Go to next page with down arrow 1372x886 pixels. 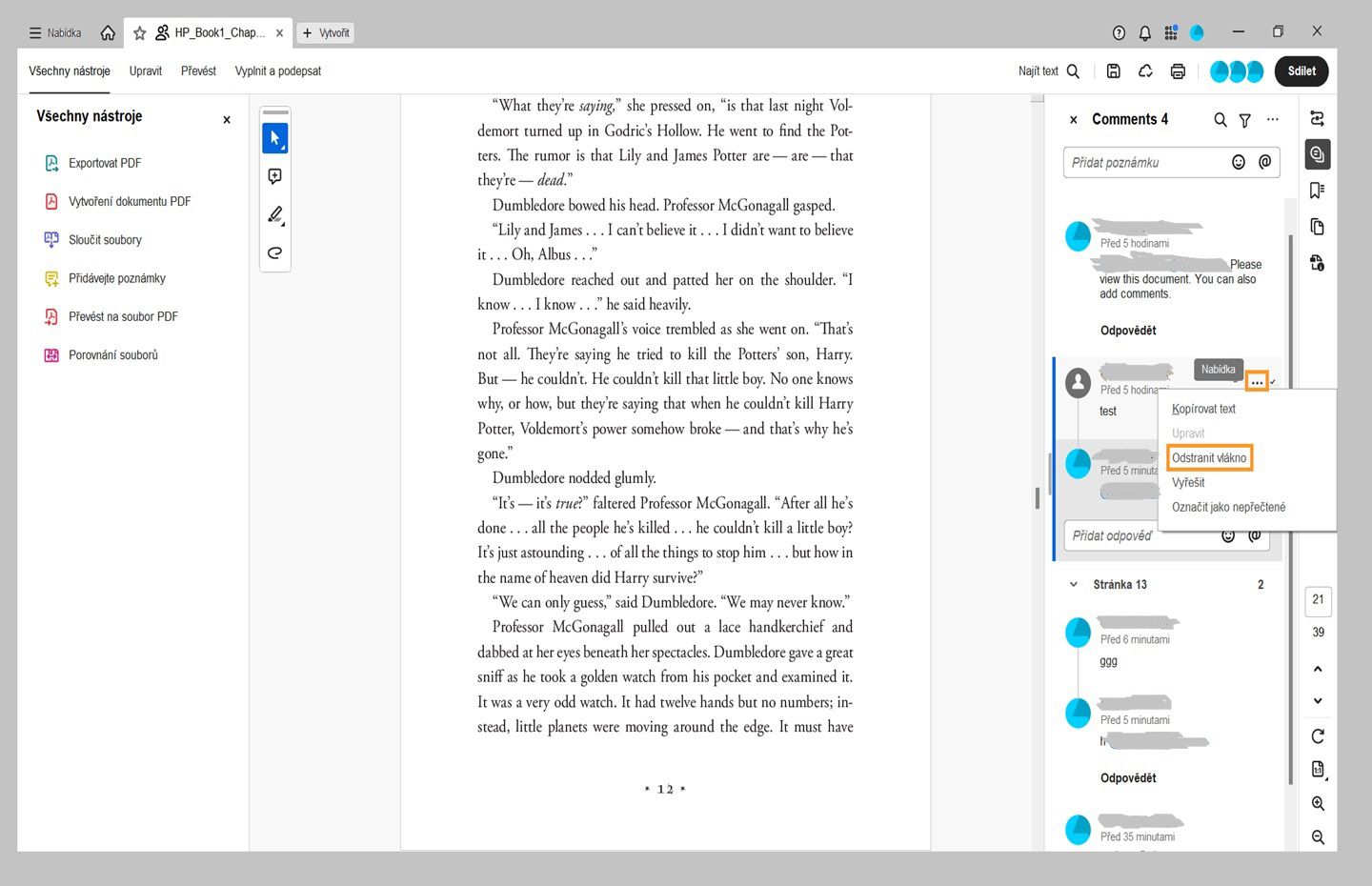coord(1318,701)
